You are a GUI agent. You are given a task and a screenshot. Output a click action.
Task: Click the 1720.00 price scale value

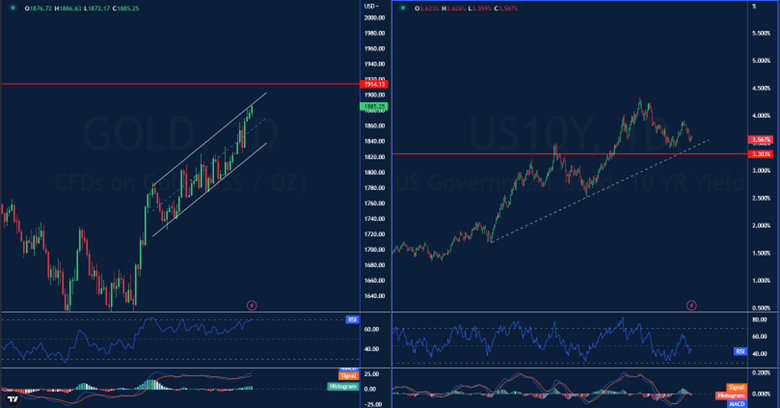pyautogui.click(x=375, y=234)
